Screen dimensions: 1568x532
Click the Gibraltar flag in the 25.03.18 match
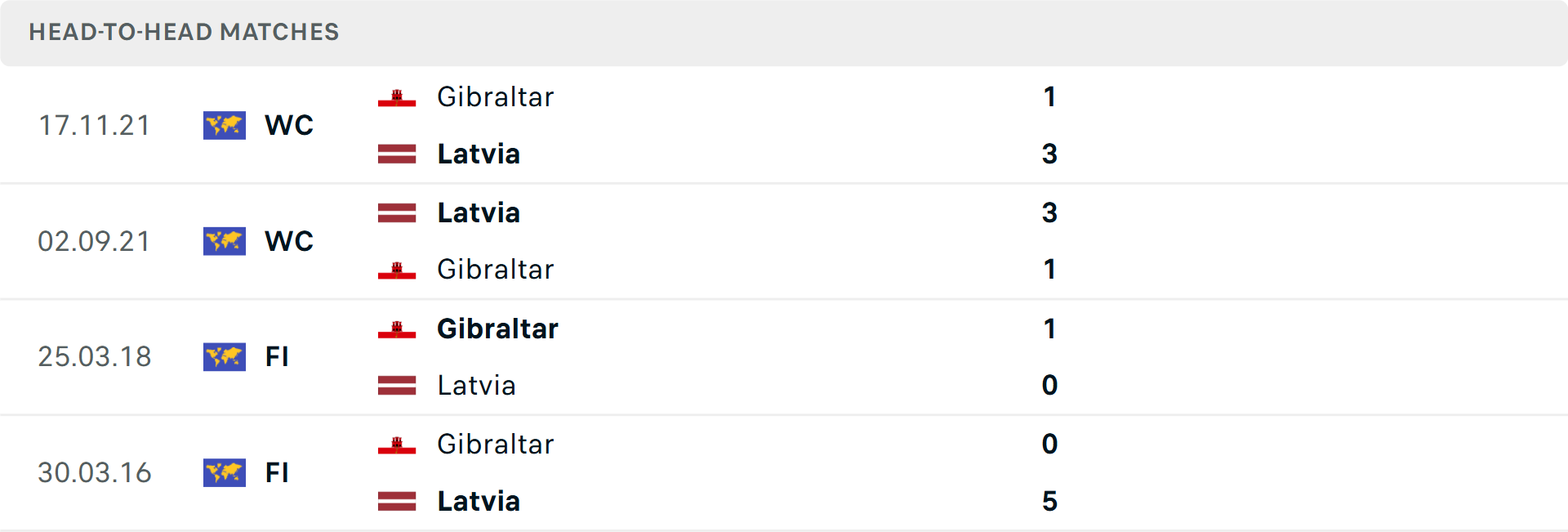[397, 329]
